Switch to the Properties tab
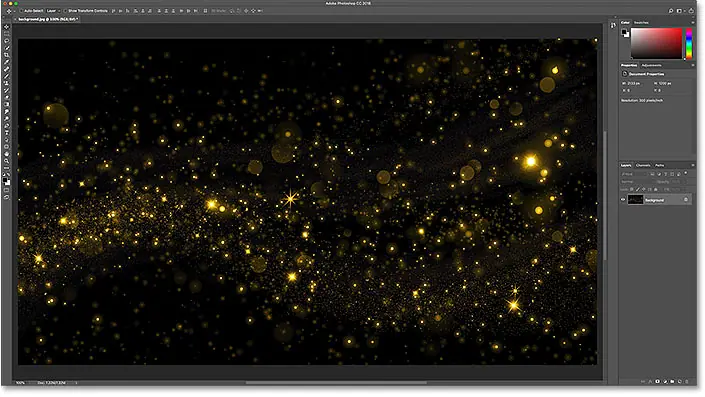This screenshot has width=705, height=397. tap(629, 65)
